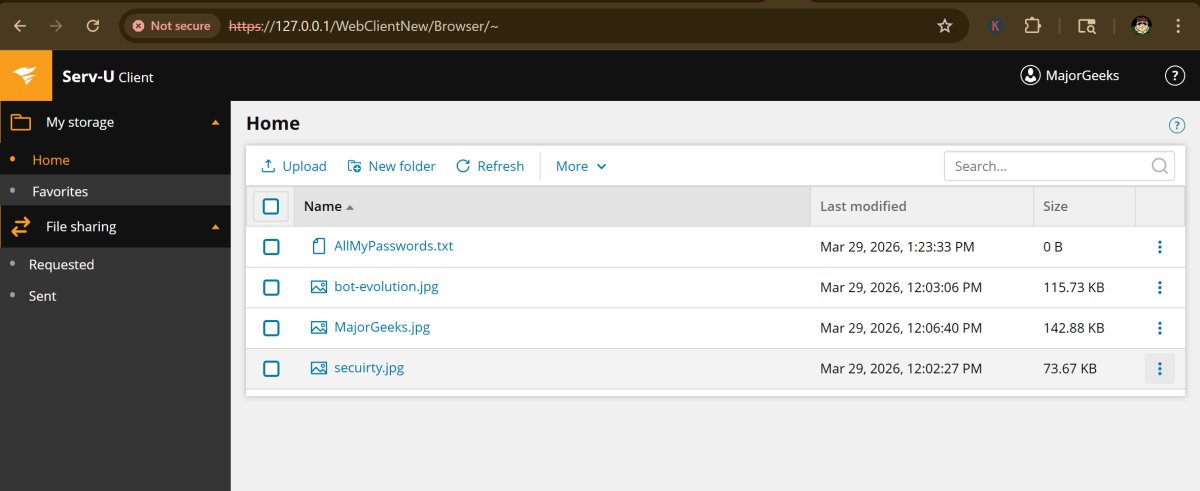Open the browser extensions puzzle icon
Screen dimensions: 1200x491
[1033, 26]
